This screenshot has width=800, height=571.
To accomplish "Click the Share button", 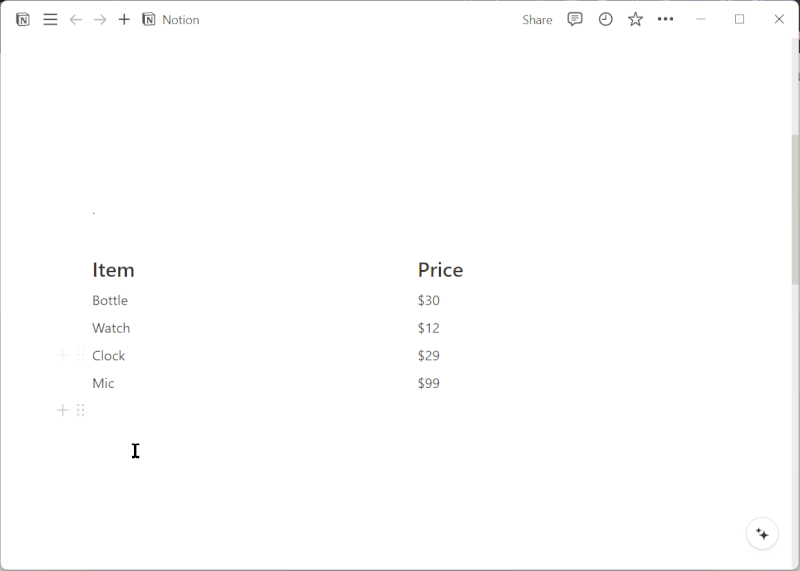I will (537, 20).
